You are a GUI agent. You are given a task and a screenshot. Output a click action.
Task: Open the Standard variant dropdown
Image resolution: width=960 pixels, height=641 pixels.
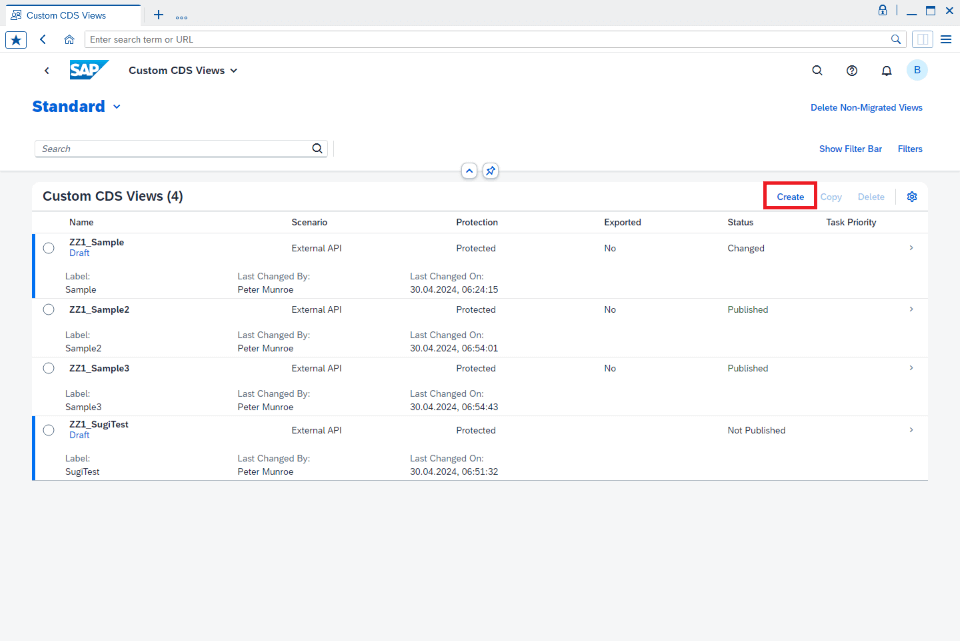117,107
